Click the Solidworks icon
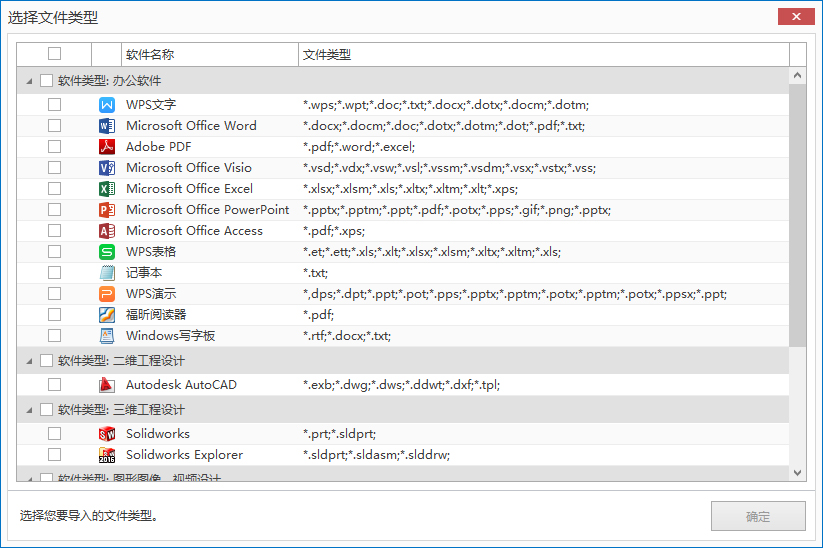The height and width of the screenshot is (548, 823). [107, 434]
